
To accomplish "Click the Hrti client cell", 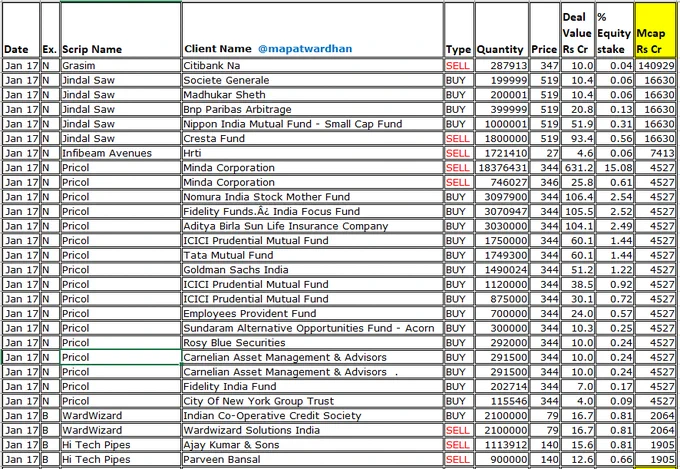I will 313,153.
